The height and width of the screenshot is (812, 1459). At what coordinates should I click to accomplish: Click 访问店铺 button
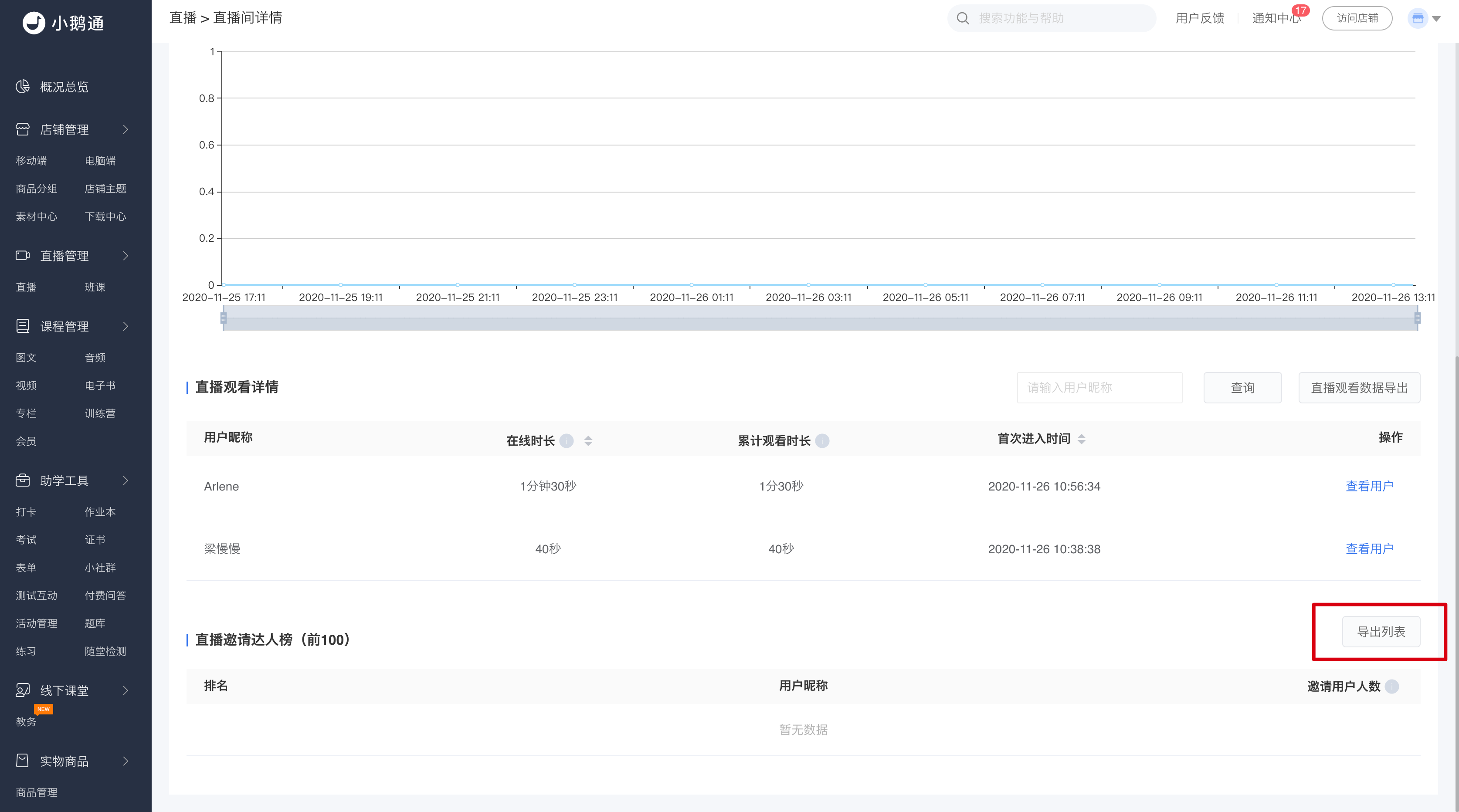point(1357,18)
